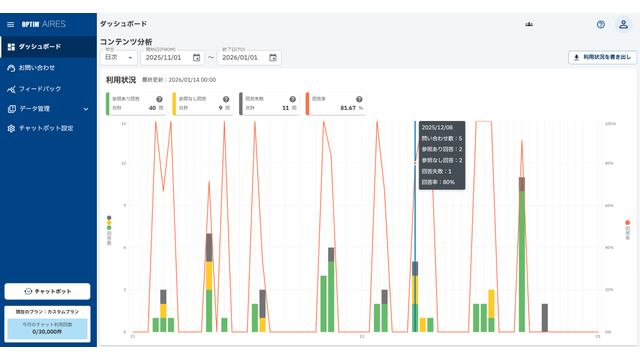This screenshot has width=640, height=360.
Task: Click the tallest green bar near chart's right
Action: pyautogui.click(x=522, y=261)
